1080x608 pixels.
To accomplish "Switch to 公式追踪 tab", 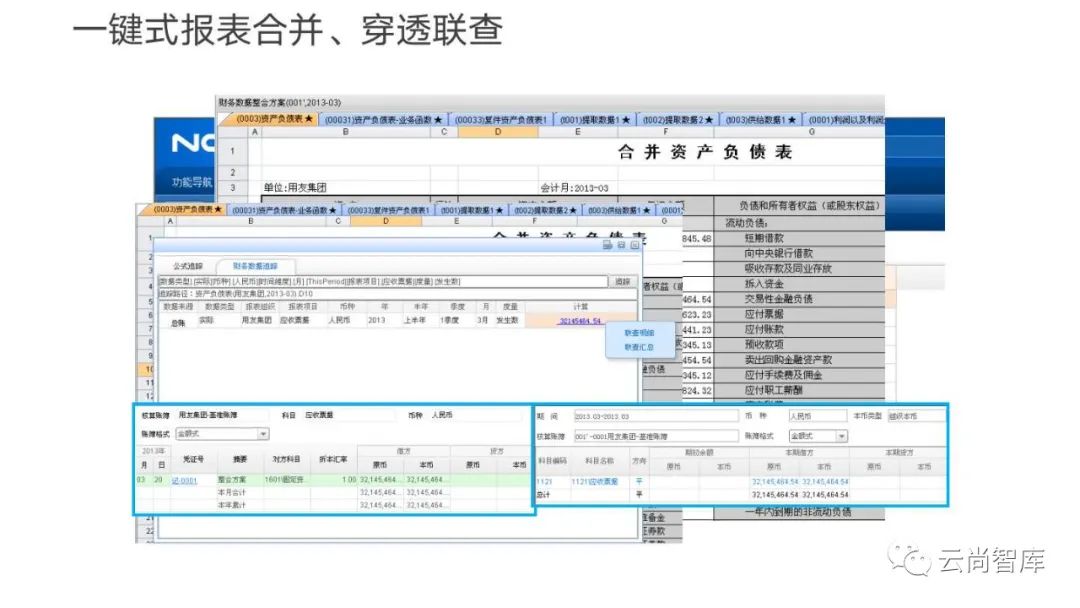I will (187, 266).
